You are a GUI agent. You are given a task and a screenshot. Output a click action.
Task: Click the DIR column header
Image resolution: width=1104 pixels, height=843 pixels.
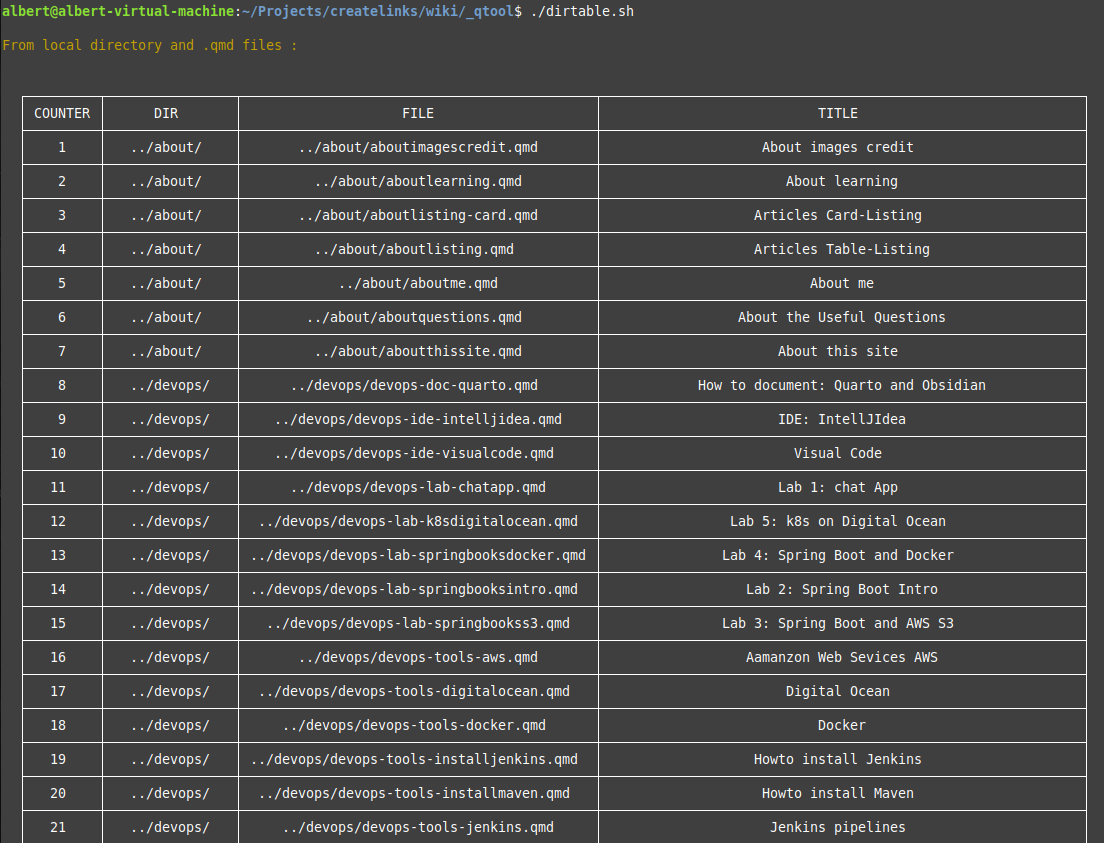(x=166, y=113)
